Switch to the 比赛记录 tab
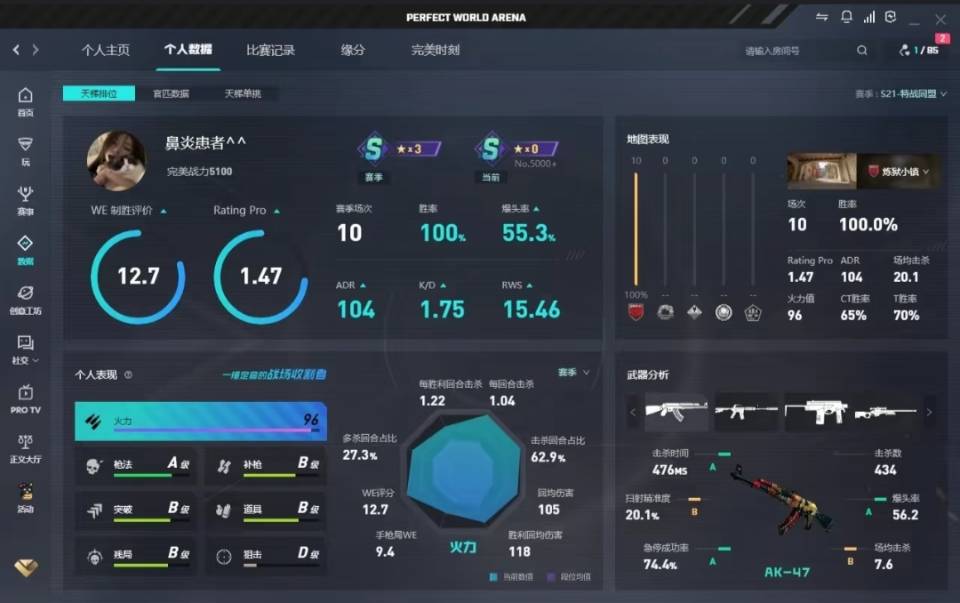This screenshot has width=960, height=603. 270,50
